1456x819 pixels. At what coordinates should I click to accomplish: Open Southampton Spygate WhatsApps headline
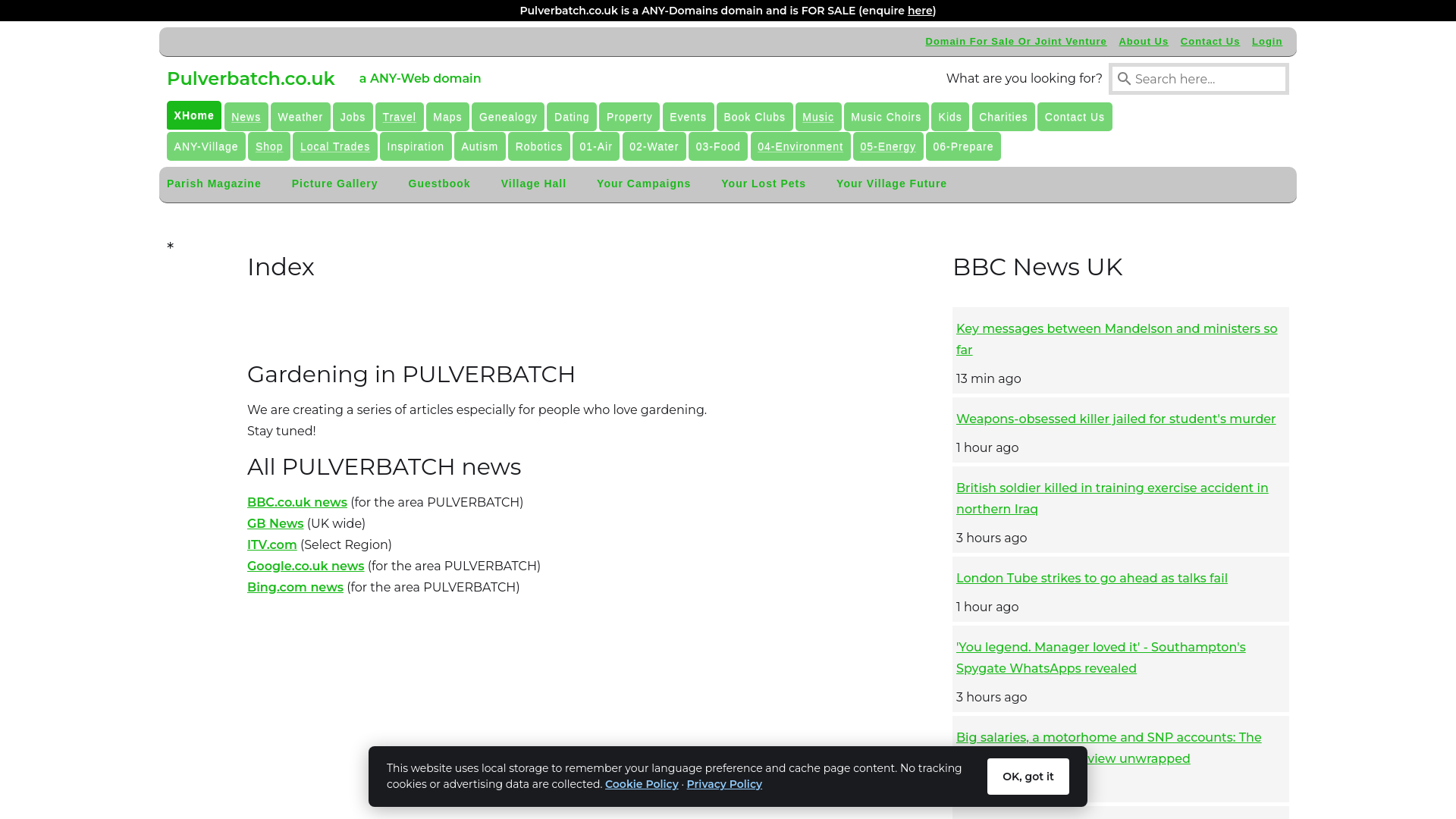1100,657
